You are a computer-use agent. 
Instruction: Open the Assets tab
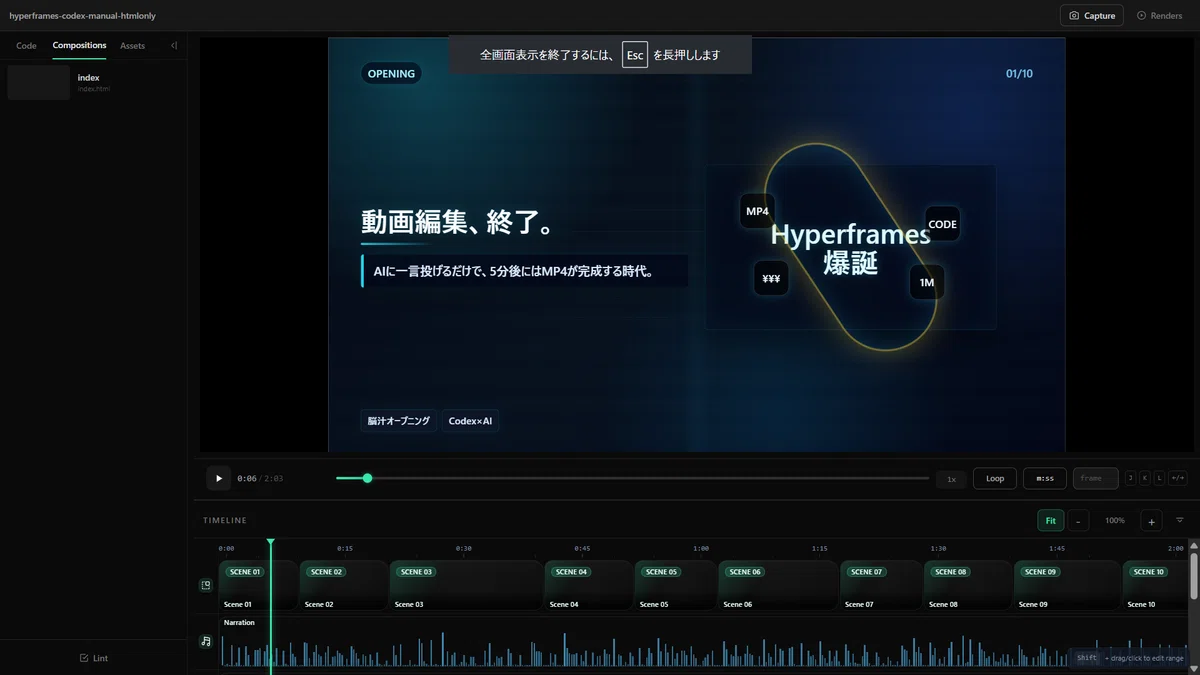pos(132,46)
